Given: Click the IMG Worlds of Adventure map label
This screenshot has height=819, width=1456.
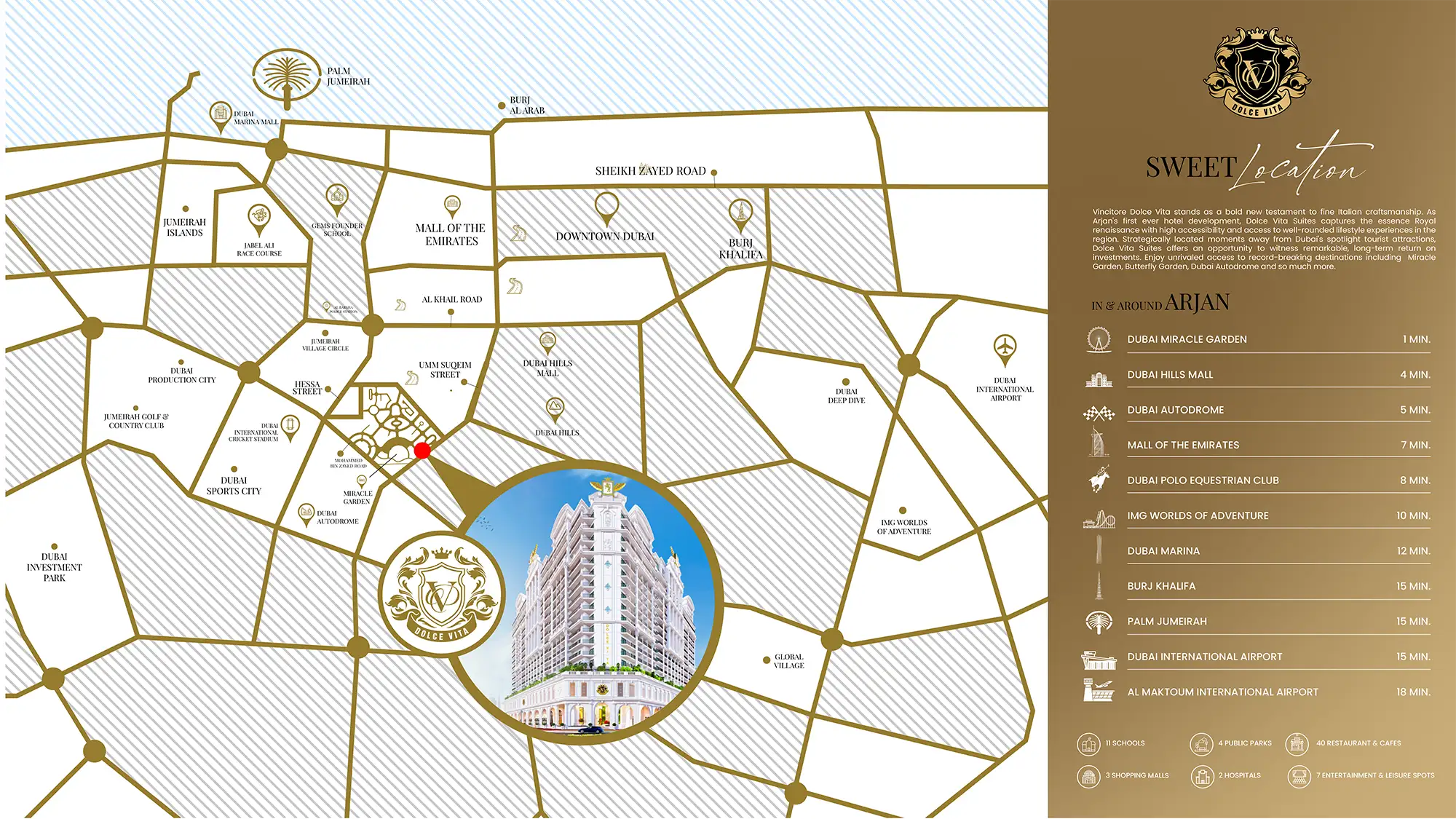Looking at the screenshot, I should (x=904, y=527).
